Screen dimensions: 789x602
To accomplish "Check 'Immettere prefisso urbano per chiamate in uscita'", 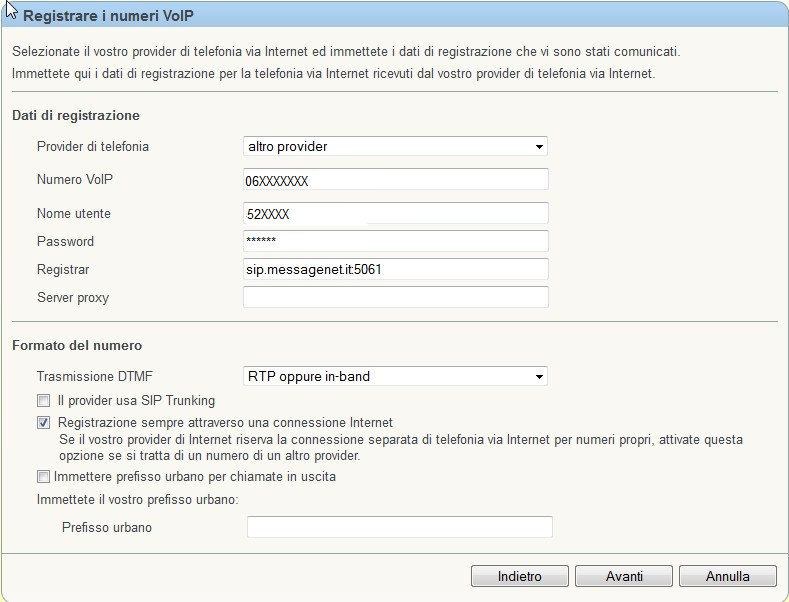I will [44, 476].
